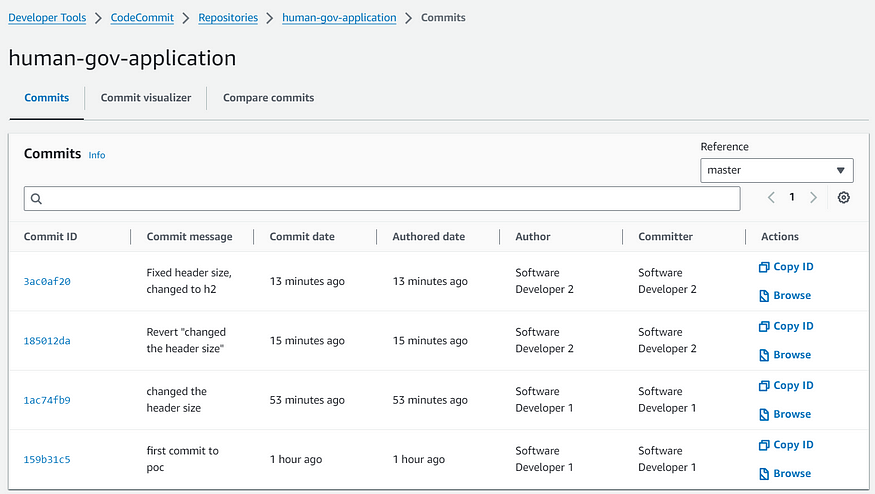Viewport: 875px width, 494px height.
Task: Browse files at commit 185012da
Action: [x=785, y=355]
